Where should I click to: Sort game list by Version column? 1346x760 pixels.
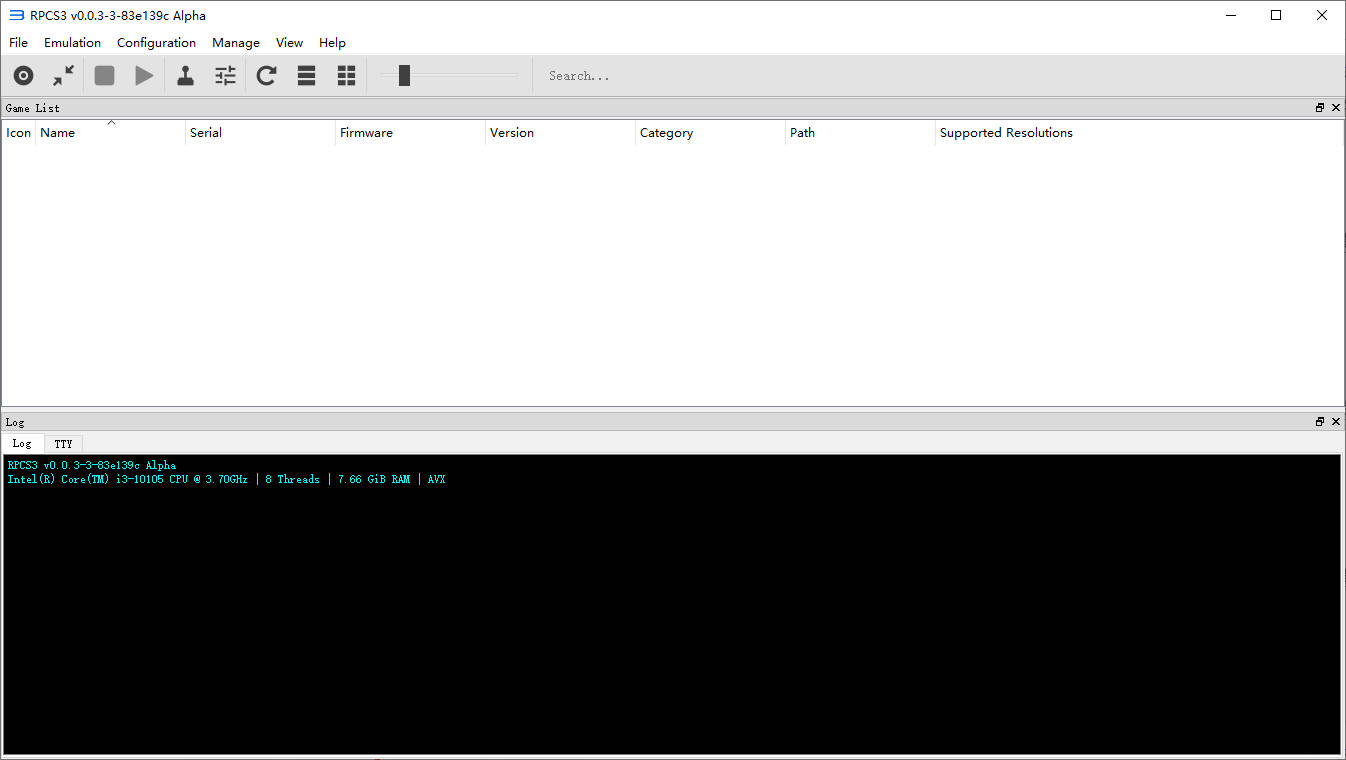tap(560, 132)
